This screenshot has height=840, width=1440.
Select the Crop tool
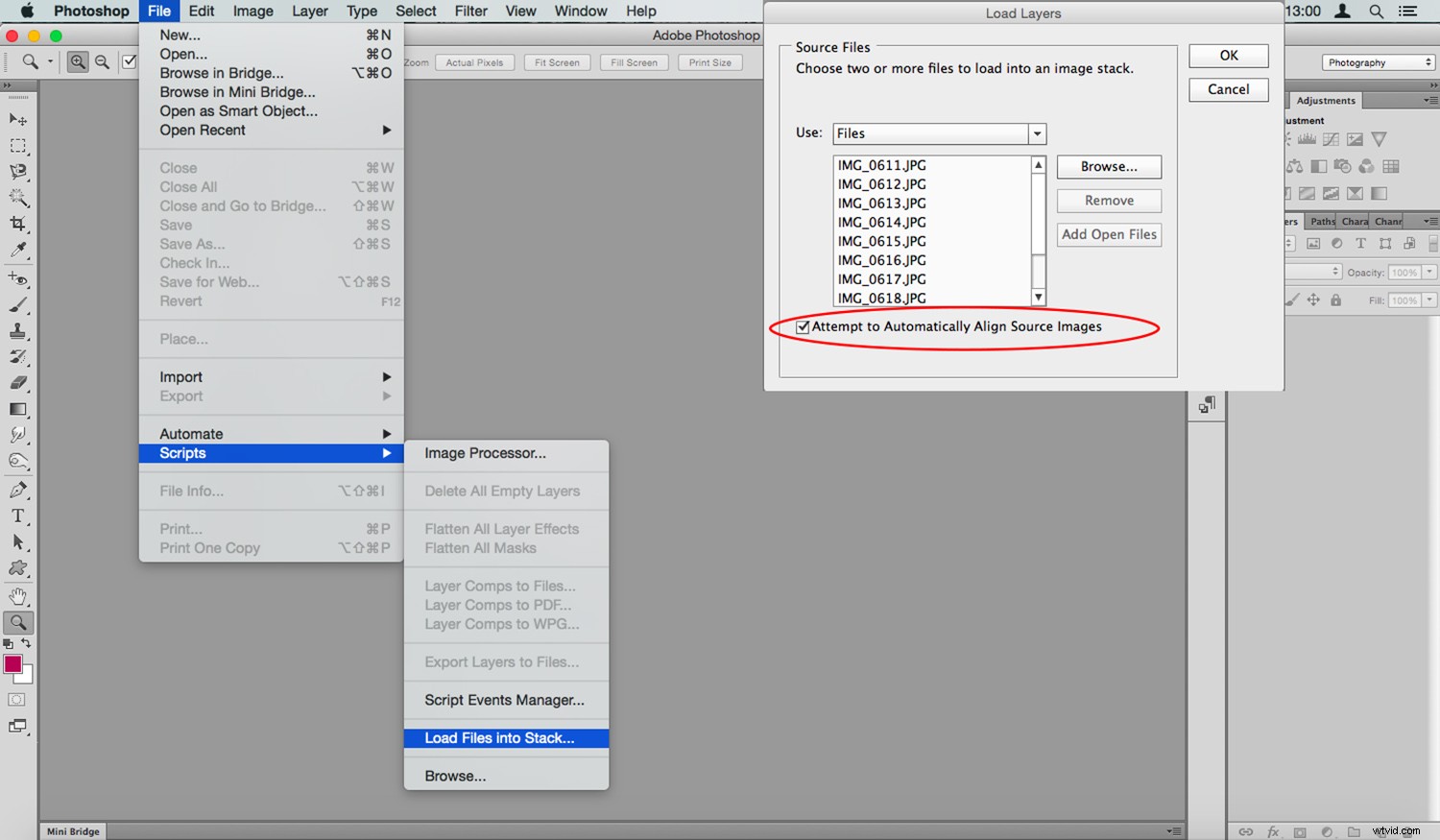(x=18, y=223)
